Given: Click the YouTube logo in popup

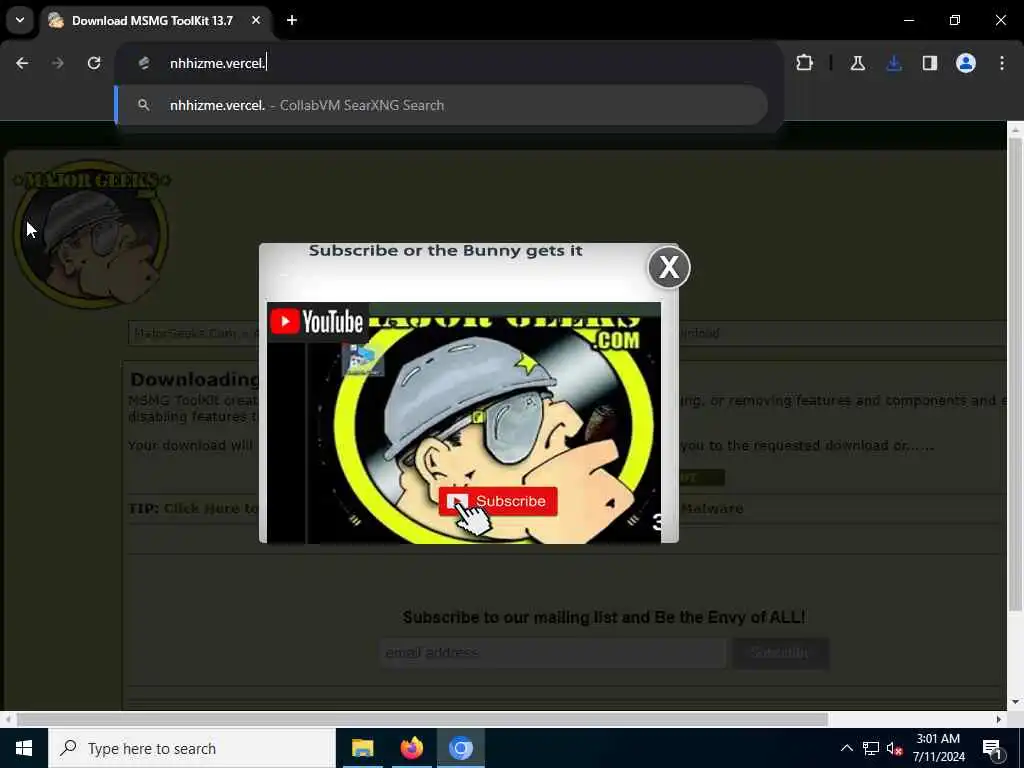Looking at the screenshot, I should point(317,321).
